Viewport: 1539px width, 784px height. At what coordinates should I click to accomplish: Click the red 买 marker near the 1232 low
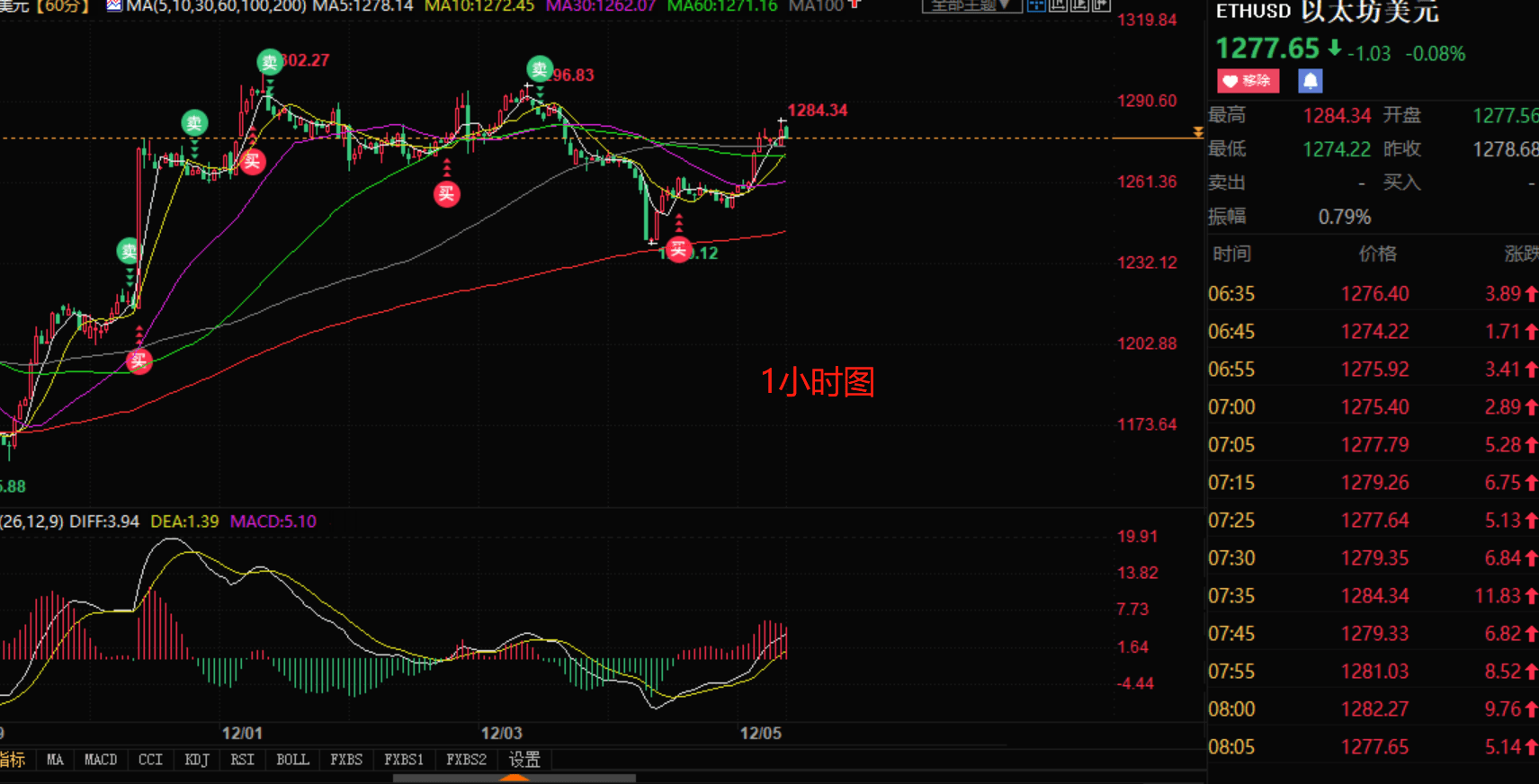coord(678,249)
